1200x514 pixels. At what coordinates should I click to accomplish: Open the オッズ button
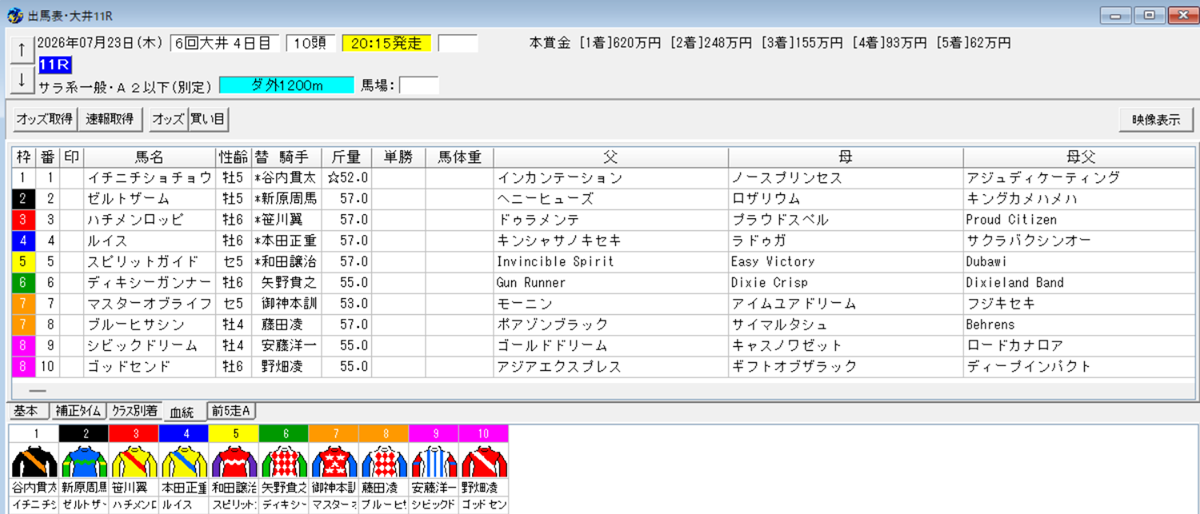pyautogui.click(x=167, y=119)
